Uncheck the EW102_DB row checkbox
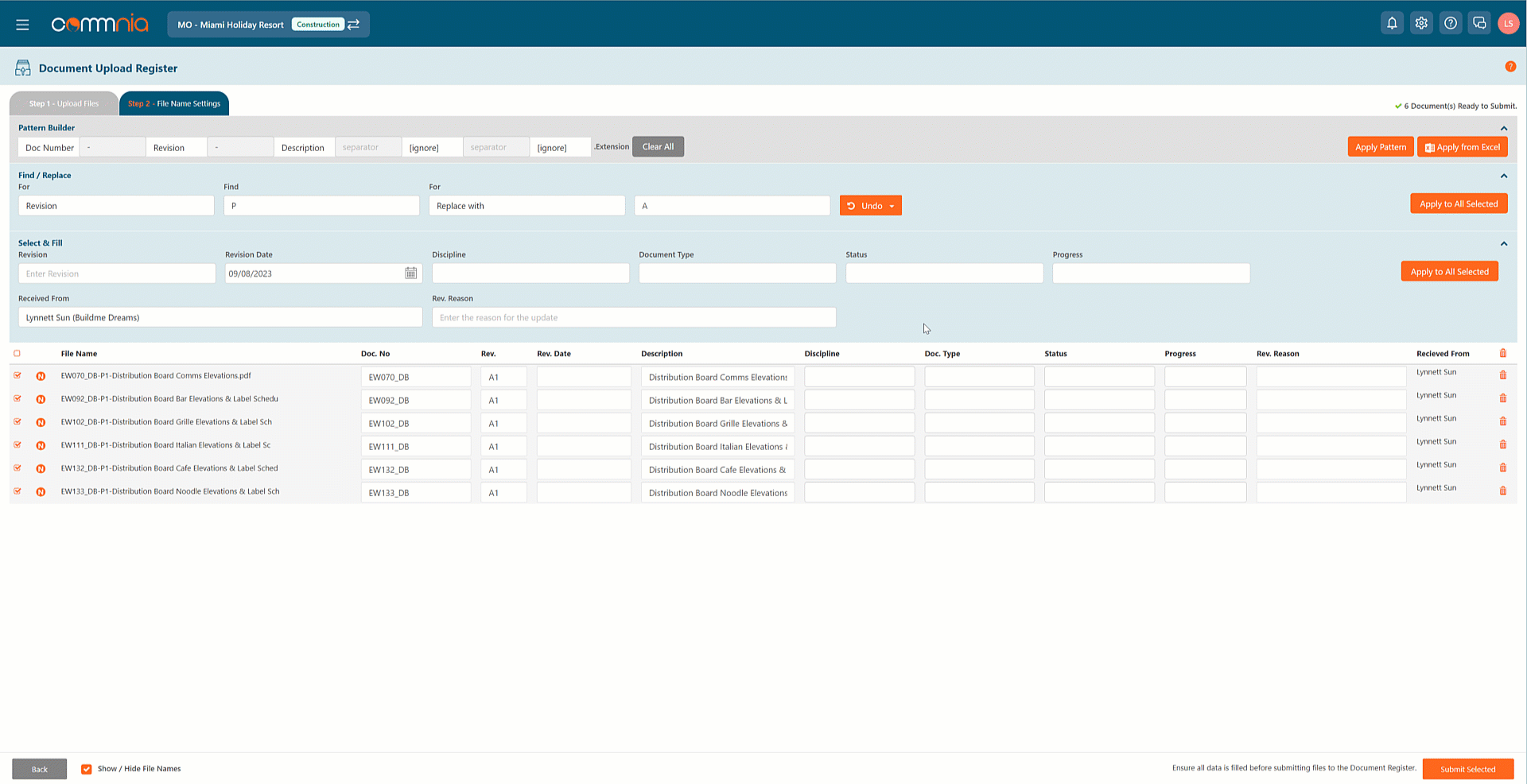 17,421
